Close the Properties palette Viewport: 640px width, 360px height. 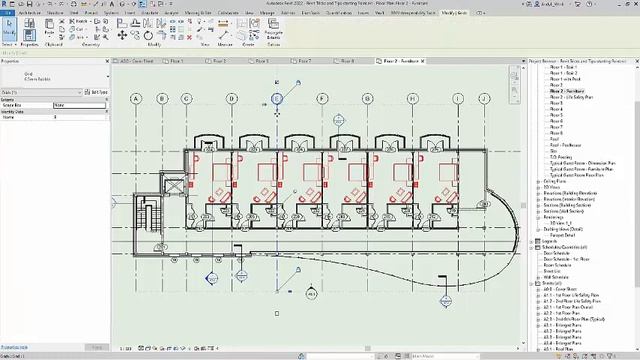coord(107,61)
